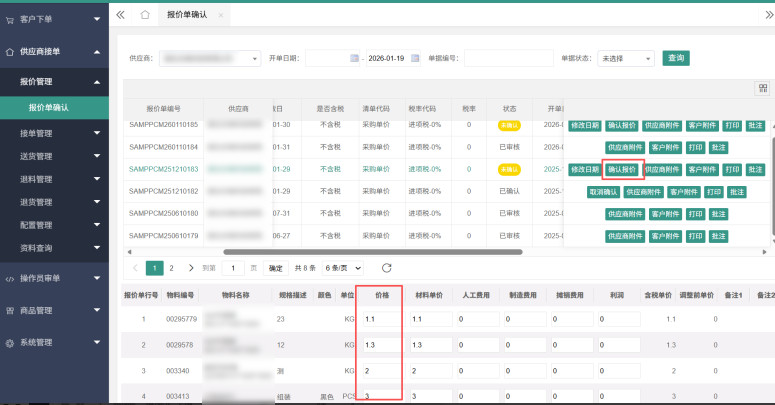
Task: Click the 状态 column header
Action: [x=509, y=108]
